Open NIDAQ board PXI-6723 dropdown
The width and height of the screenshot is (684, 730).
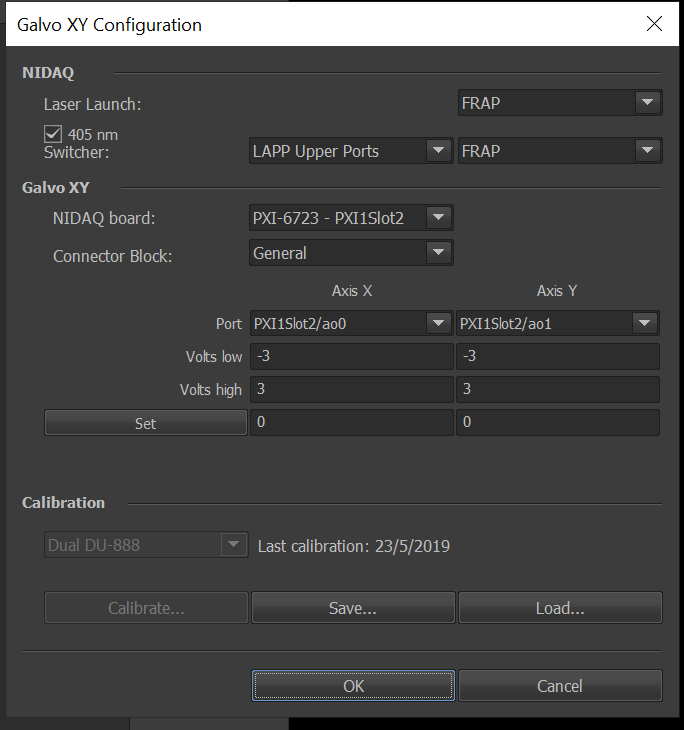[350, 217]
